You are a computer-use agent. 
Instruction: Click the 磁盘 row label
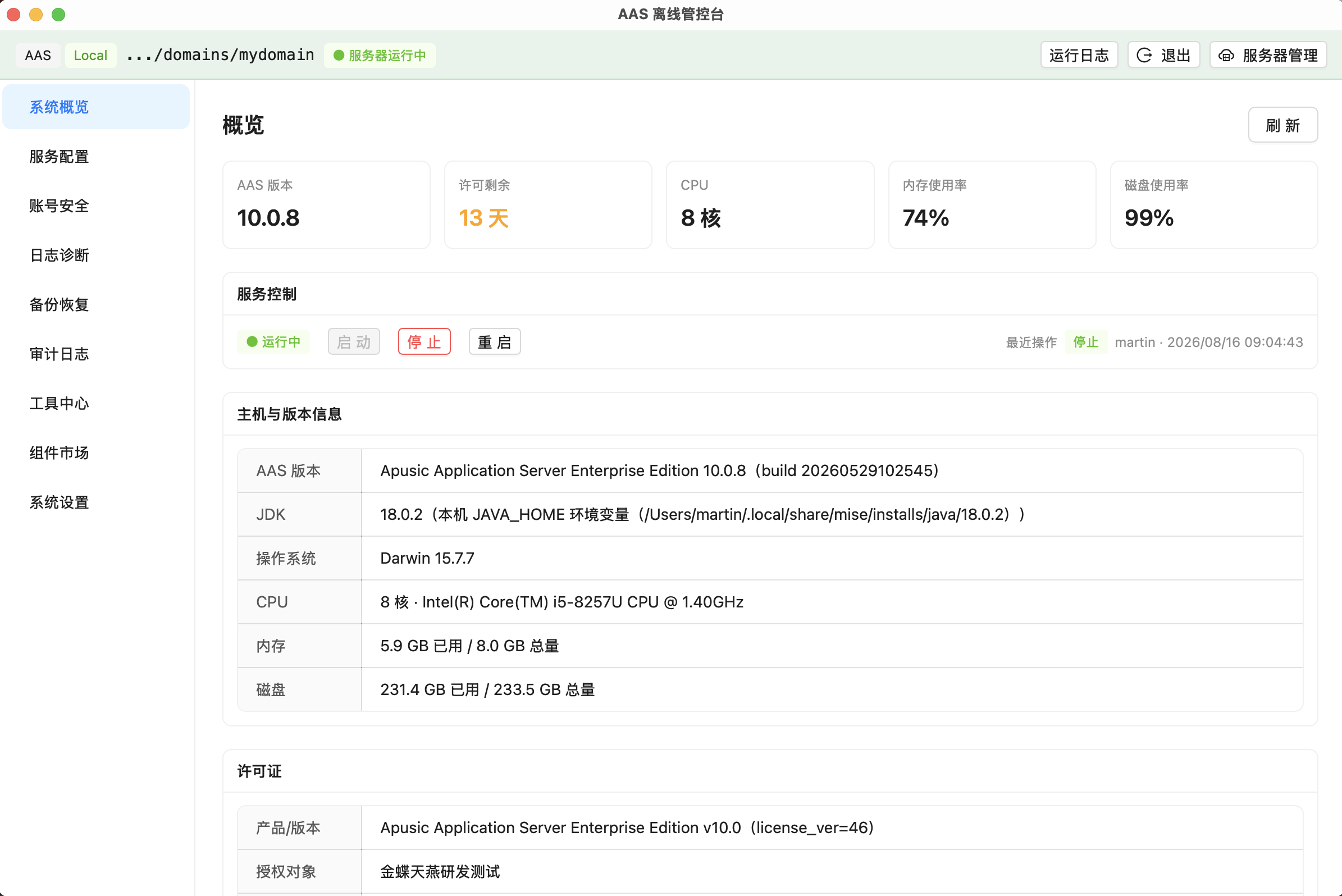(x=271, y=690)
